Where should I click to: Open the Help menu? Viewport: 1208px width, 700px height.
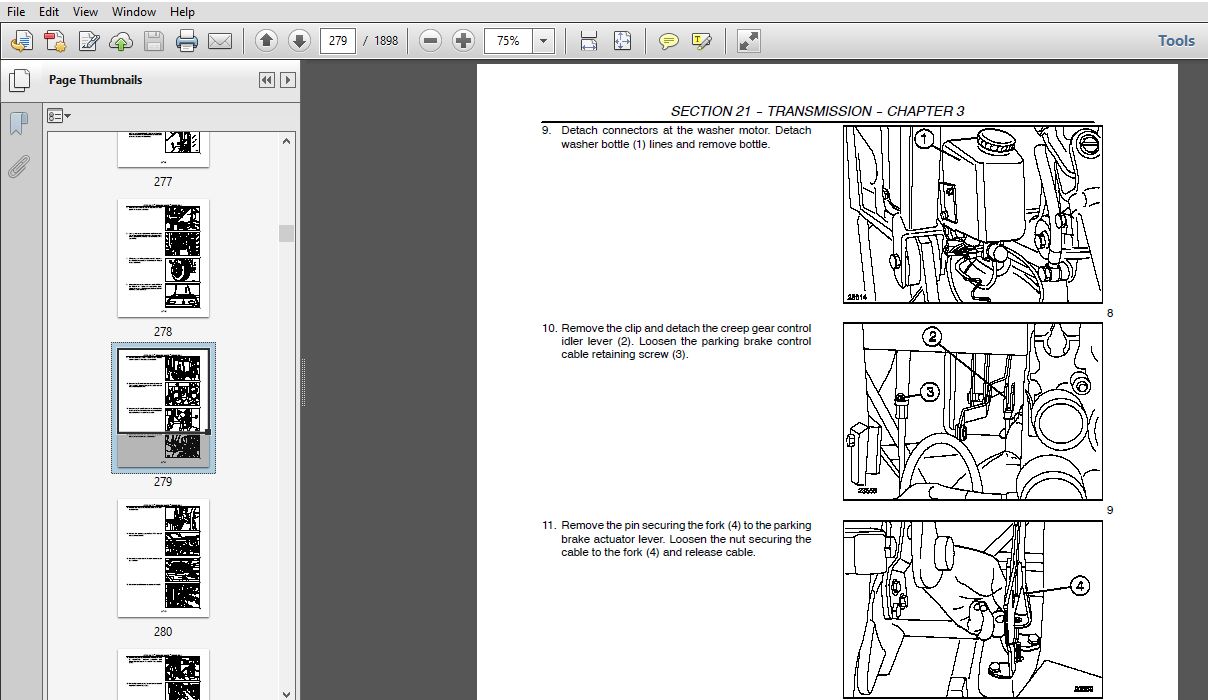click(x=182, y=12)
